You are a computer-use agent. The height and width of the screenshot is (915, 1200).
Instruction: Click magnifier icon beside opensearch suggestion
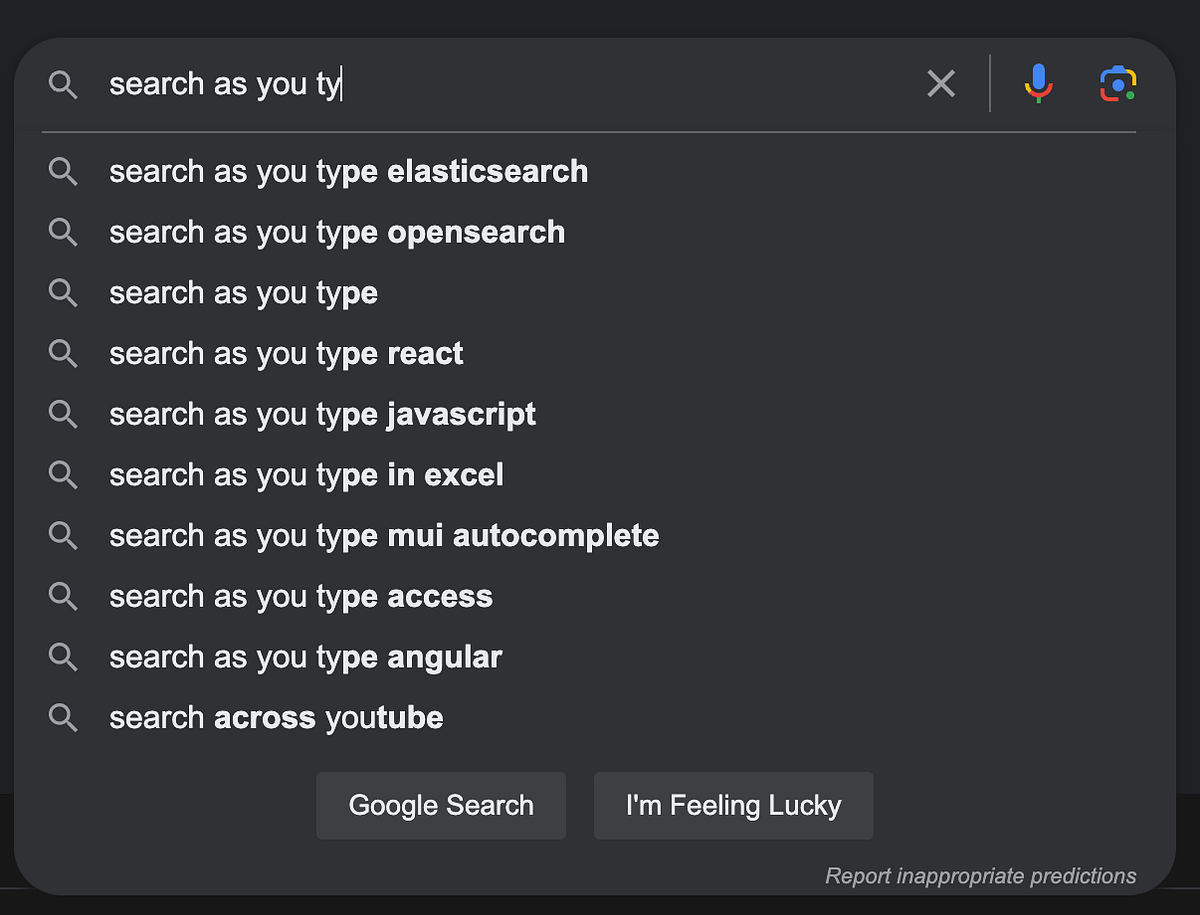[63, 233]
